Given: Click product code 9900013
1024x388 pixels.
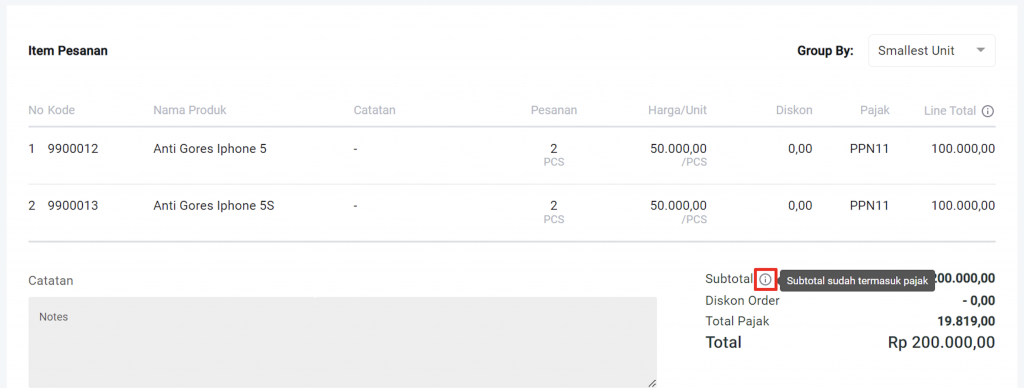Looking at the screenshot, I should [x=73, y=206].
